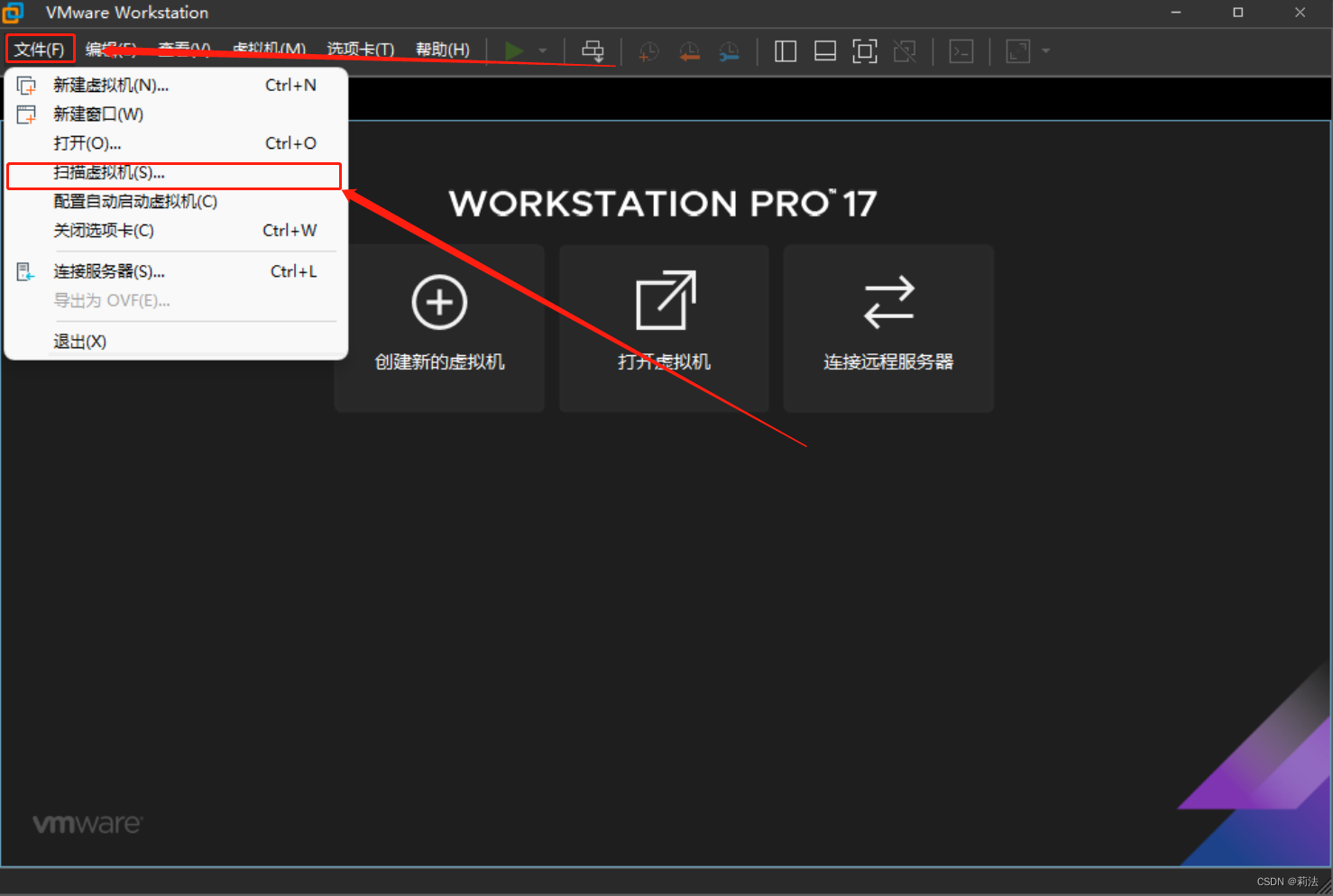The width and height of the screenshot is (1333, 896).
Task: Click the VMware Workstation title bar logo
Action: (x=12, y=13)
